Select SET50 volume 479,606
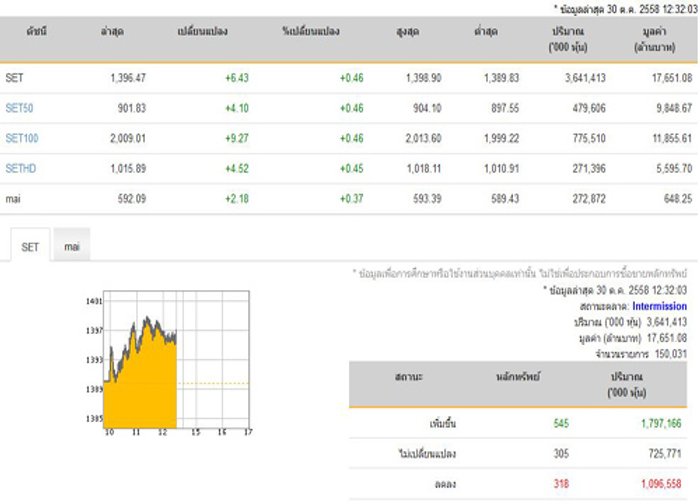Screen dimensions: 700x504 tap(589, 108)
